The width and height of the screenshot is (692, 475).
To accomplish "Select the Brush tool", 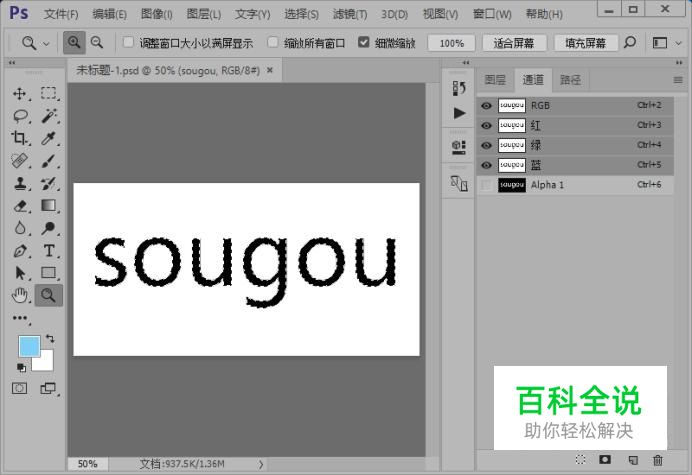I will [x=49, y=161].
